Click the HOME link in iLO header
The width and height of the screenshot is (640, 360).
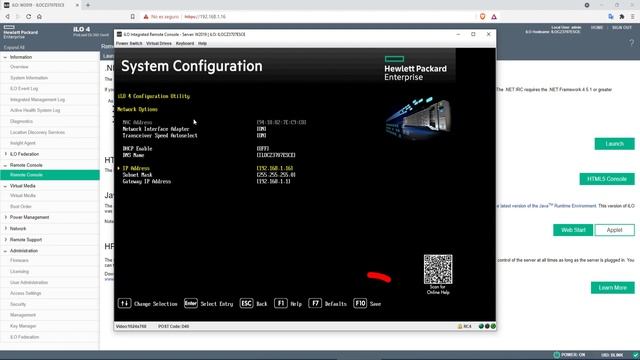[597, 27]
